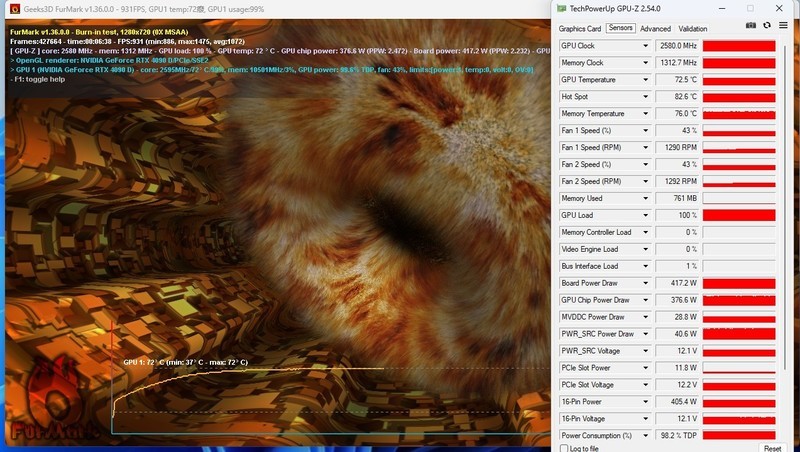Expand the GPU Chip Power Draw dropdown

pyautogui.click(x=645, y=300)
